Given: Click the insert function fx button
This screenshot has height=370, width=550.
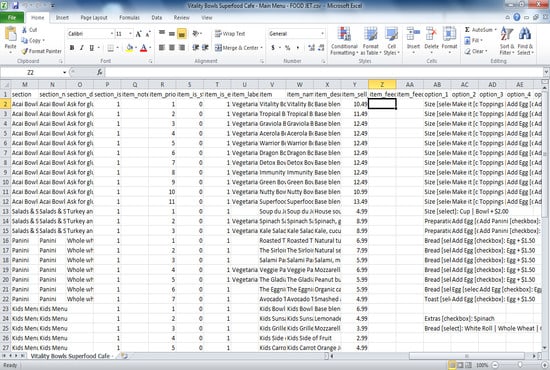Looking at the screenshot, I should (x=100, y=72).
